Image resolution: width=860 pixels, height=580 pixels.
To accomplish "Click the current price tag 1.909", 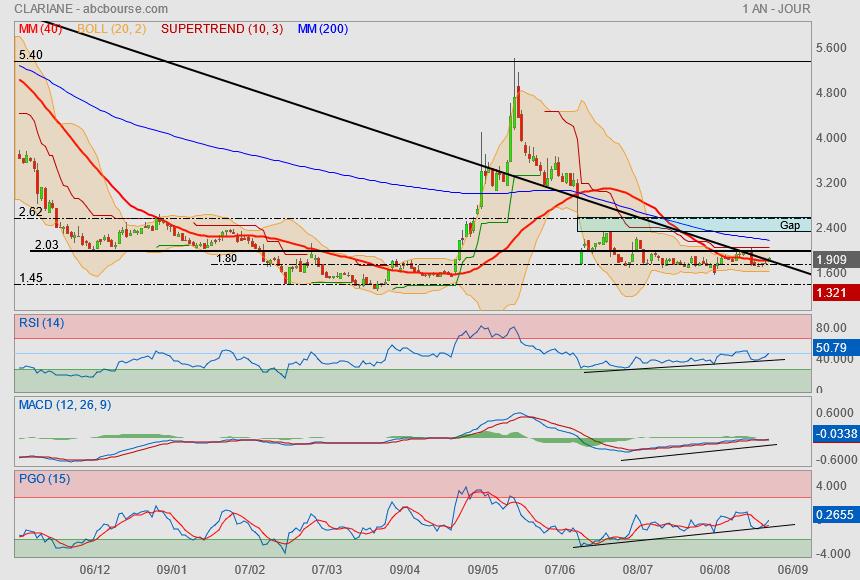I will pos(836,260).
